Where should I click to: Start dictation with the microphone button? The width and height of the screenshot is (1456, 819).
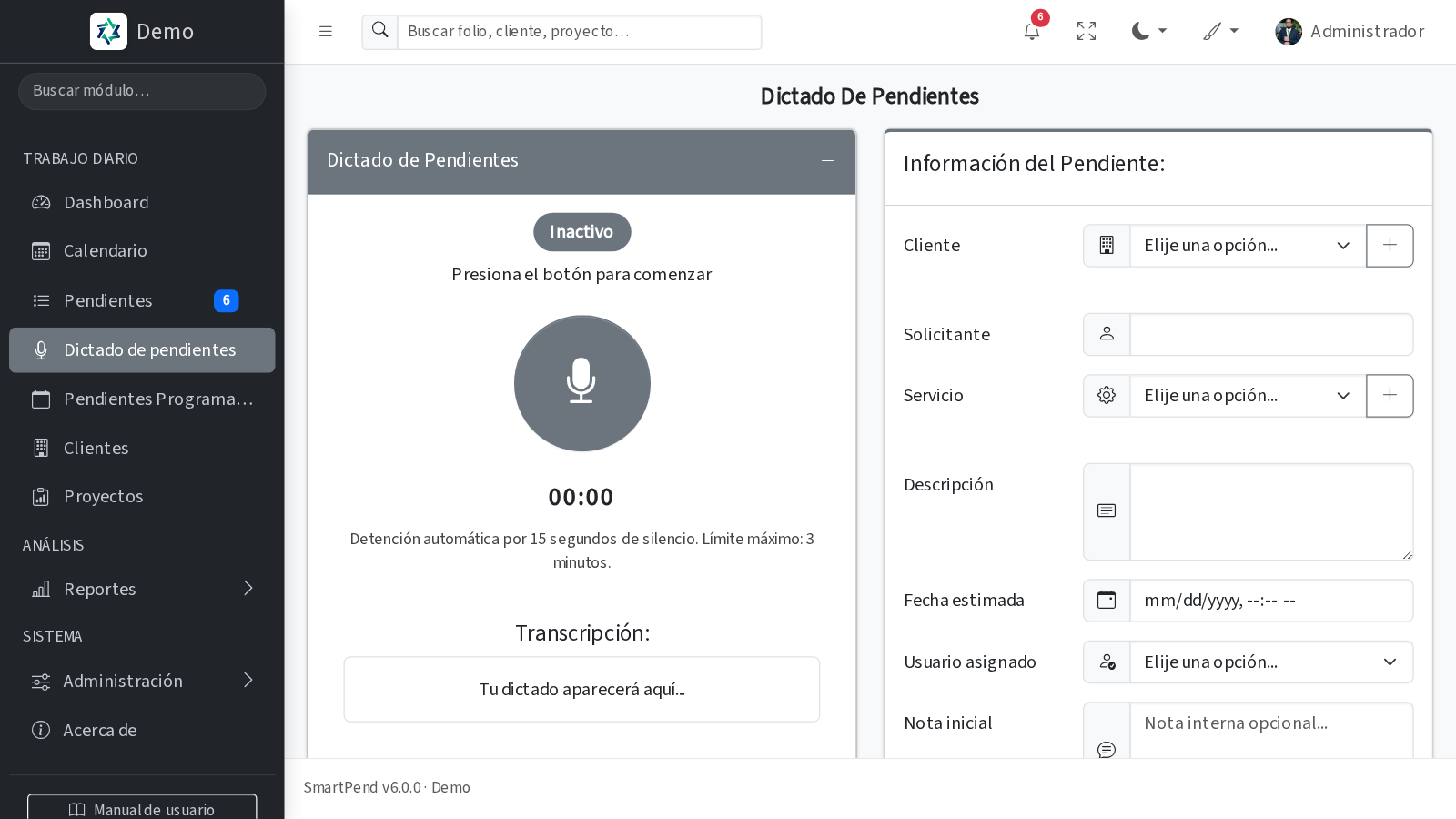pyautogui.click(x=582, y=383)
